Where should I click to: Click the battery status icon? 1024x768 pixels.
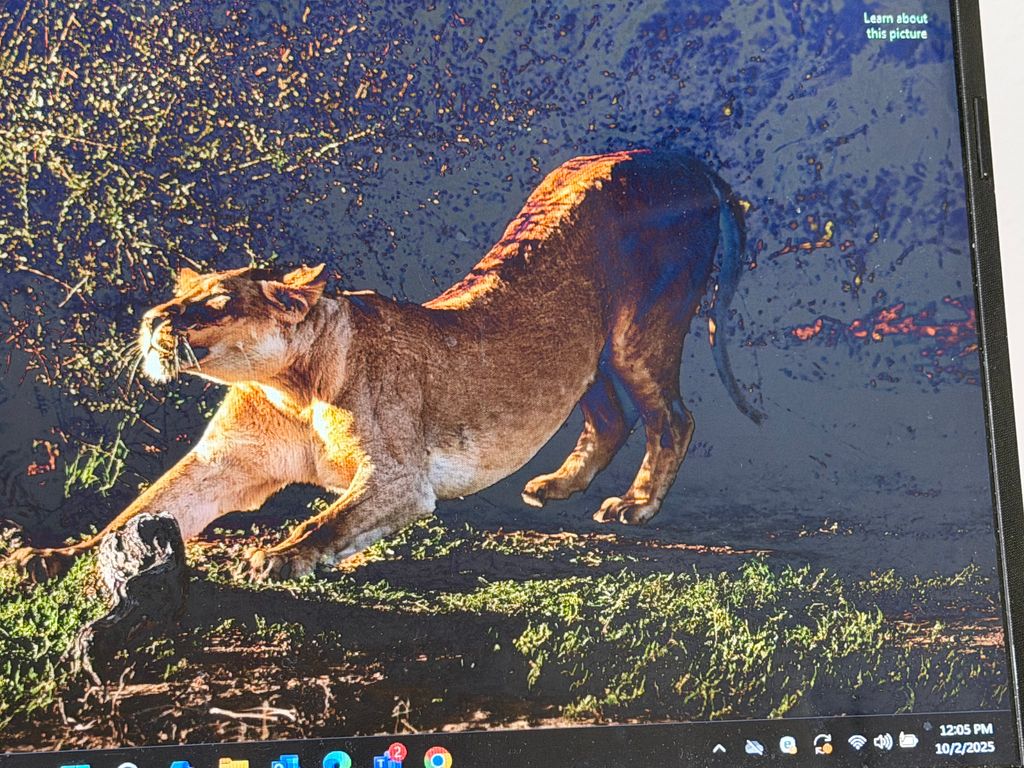click(908, 740)
